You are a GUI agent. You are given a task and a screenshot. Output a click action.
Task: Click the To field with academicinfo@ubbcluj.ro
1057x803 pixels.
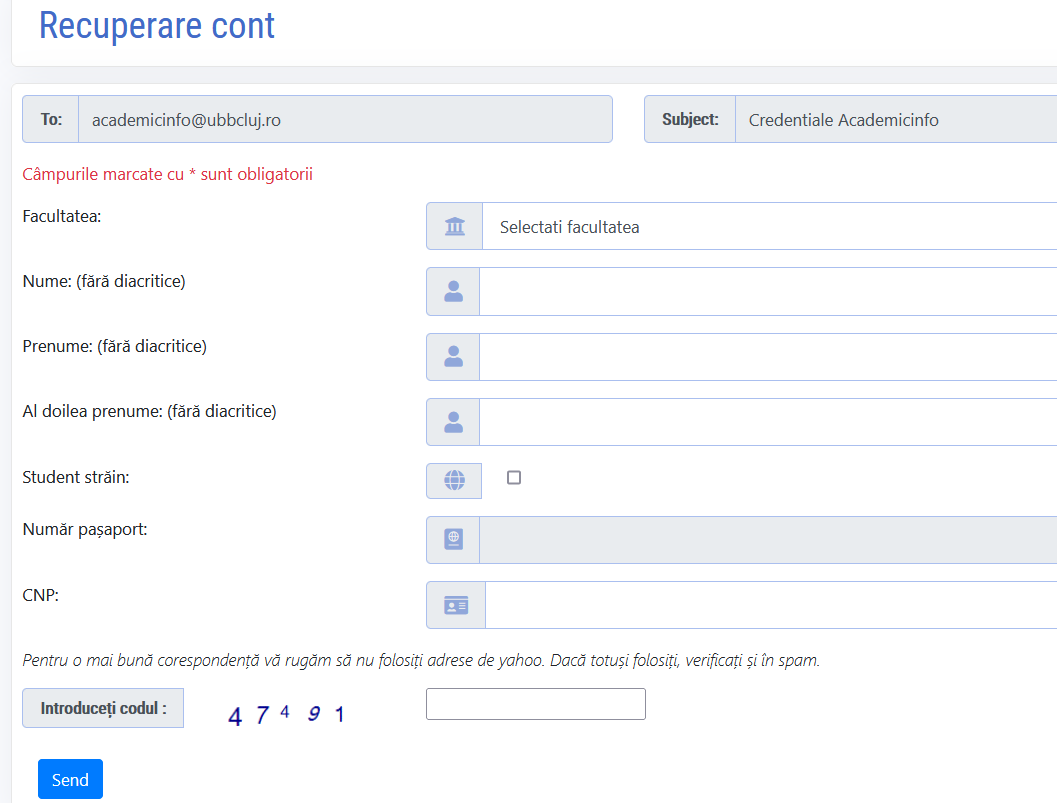coord(344,120)
